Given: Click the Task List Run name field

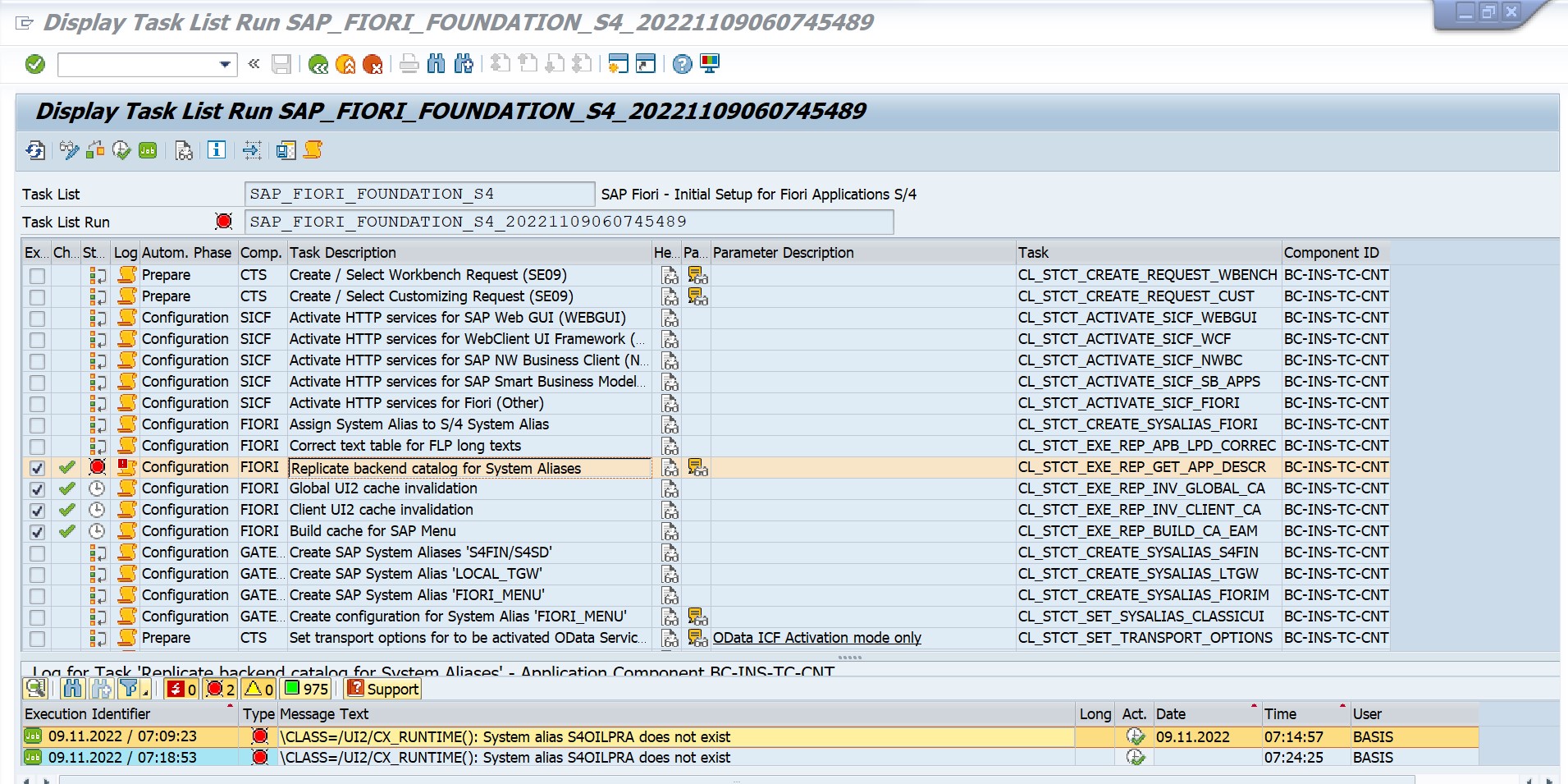Looking at the screenshot, I should pos(569,222).
